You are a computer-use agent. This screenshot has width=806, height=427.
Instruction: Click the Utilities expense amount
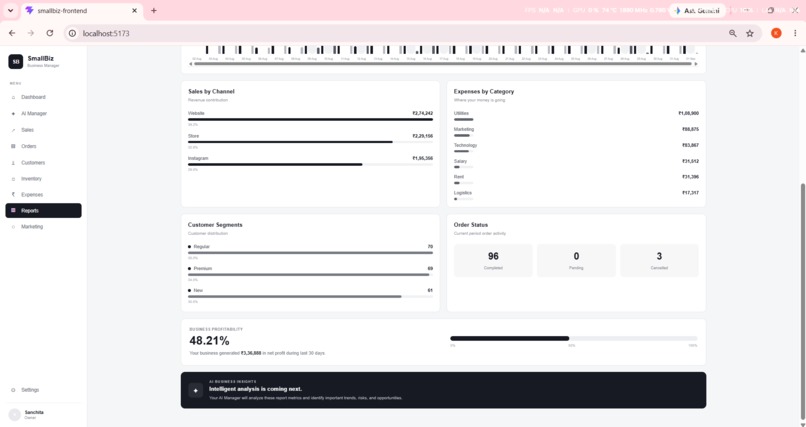tap(688, 113)
